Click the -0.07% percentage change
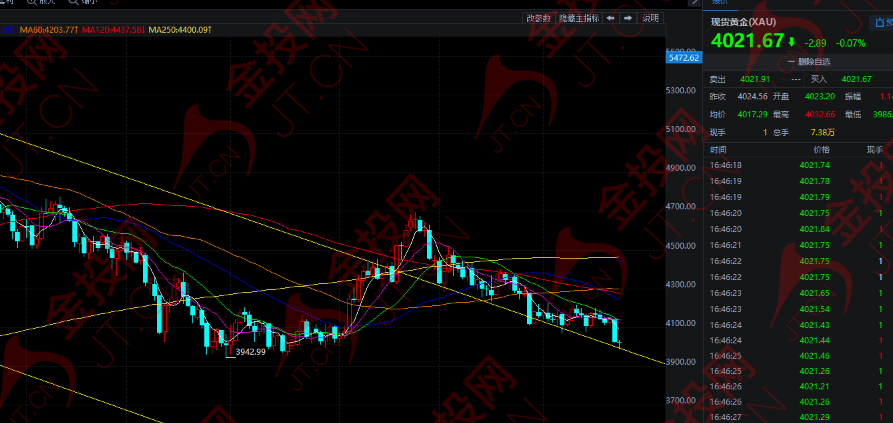This screenshot has height=423, width=893. point(850,43)
